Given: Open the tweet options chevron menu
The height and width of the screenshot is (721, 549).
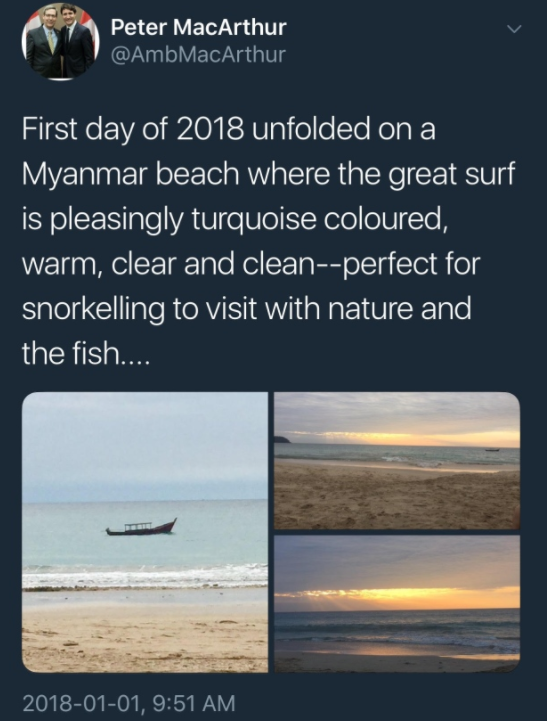Looking at the screenshot, I should pos(515,29).
